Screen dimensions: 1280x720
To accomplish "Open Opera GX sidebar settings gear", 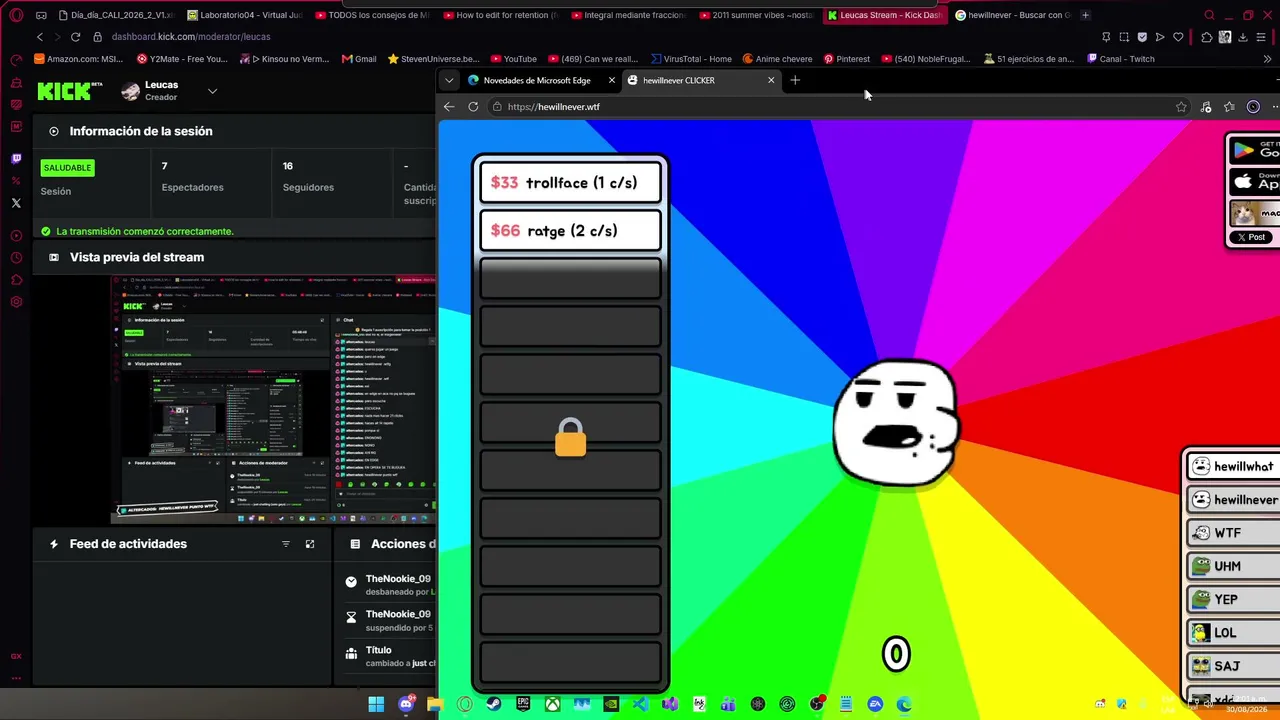I will [x=16, y=302].
